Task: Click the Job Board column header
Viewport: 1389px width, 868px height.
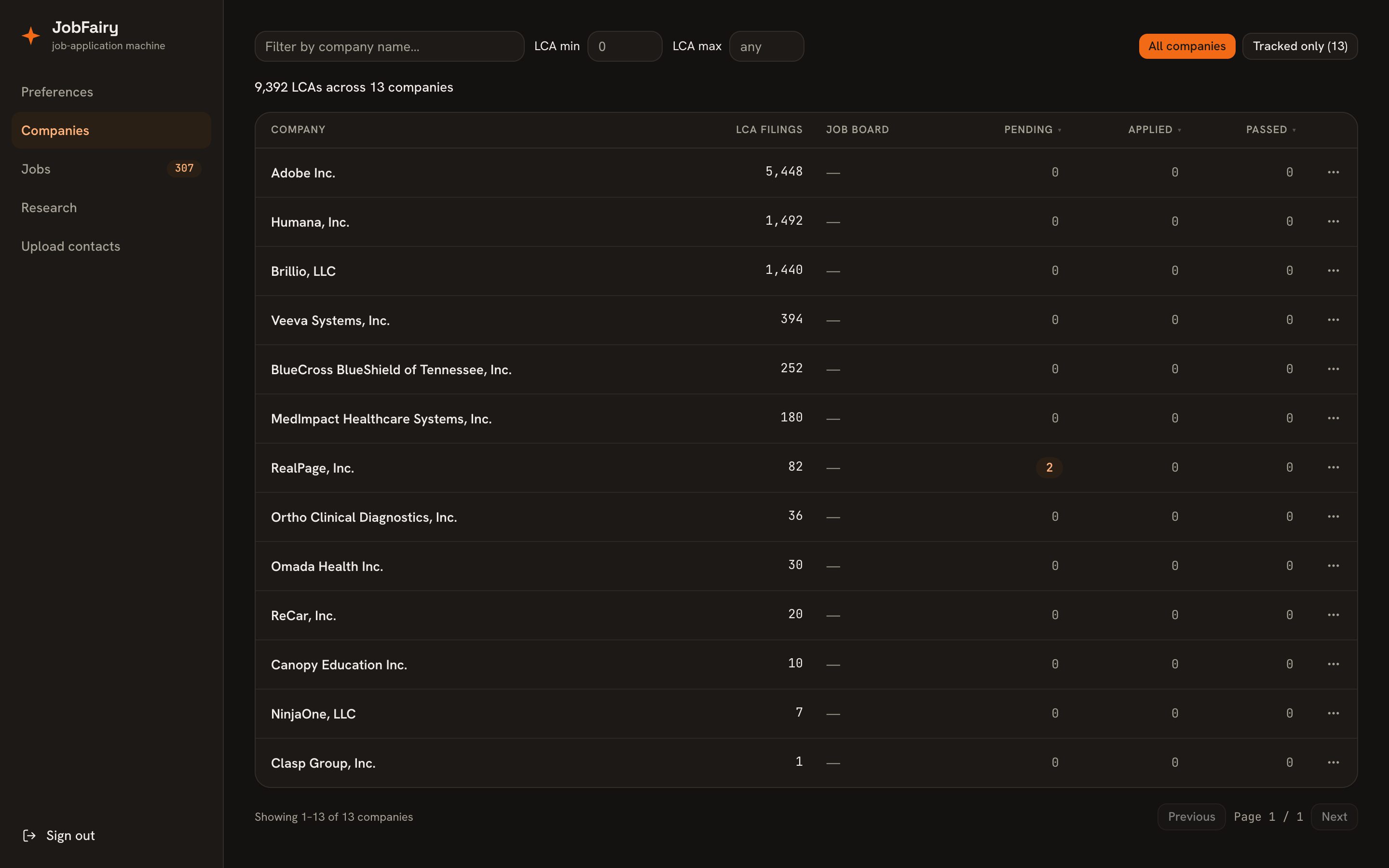Action: coord(858,130)
